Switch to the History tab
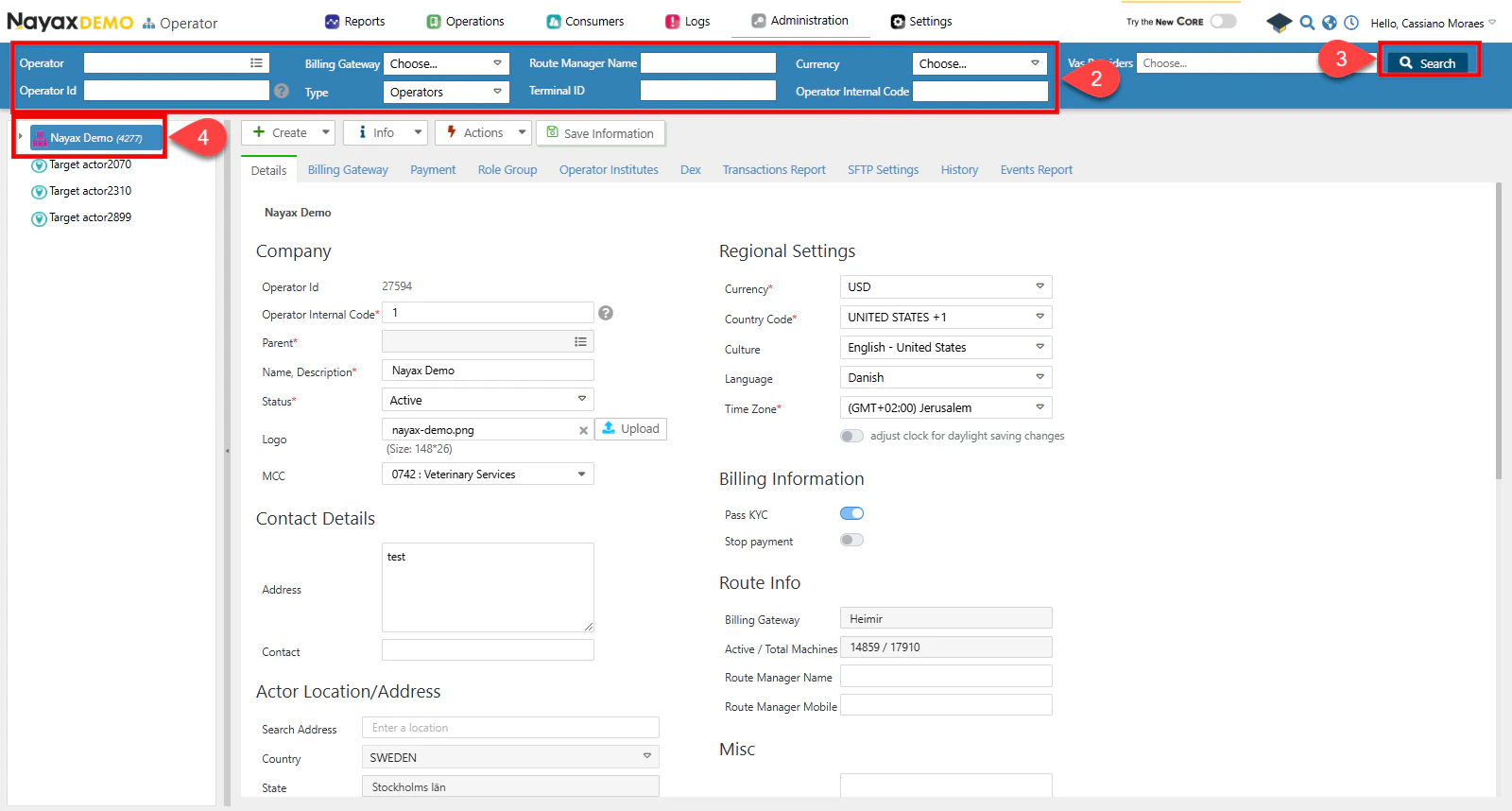Image resolution: width=1512 pixels, height=811 pixels. coord(959,170)
